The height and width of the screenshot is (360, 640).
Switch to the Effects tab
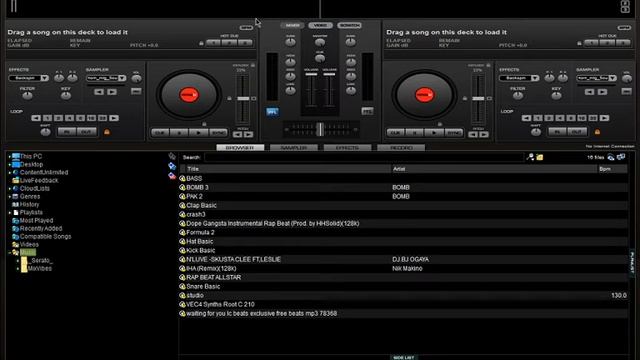tap(347, 148)
